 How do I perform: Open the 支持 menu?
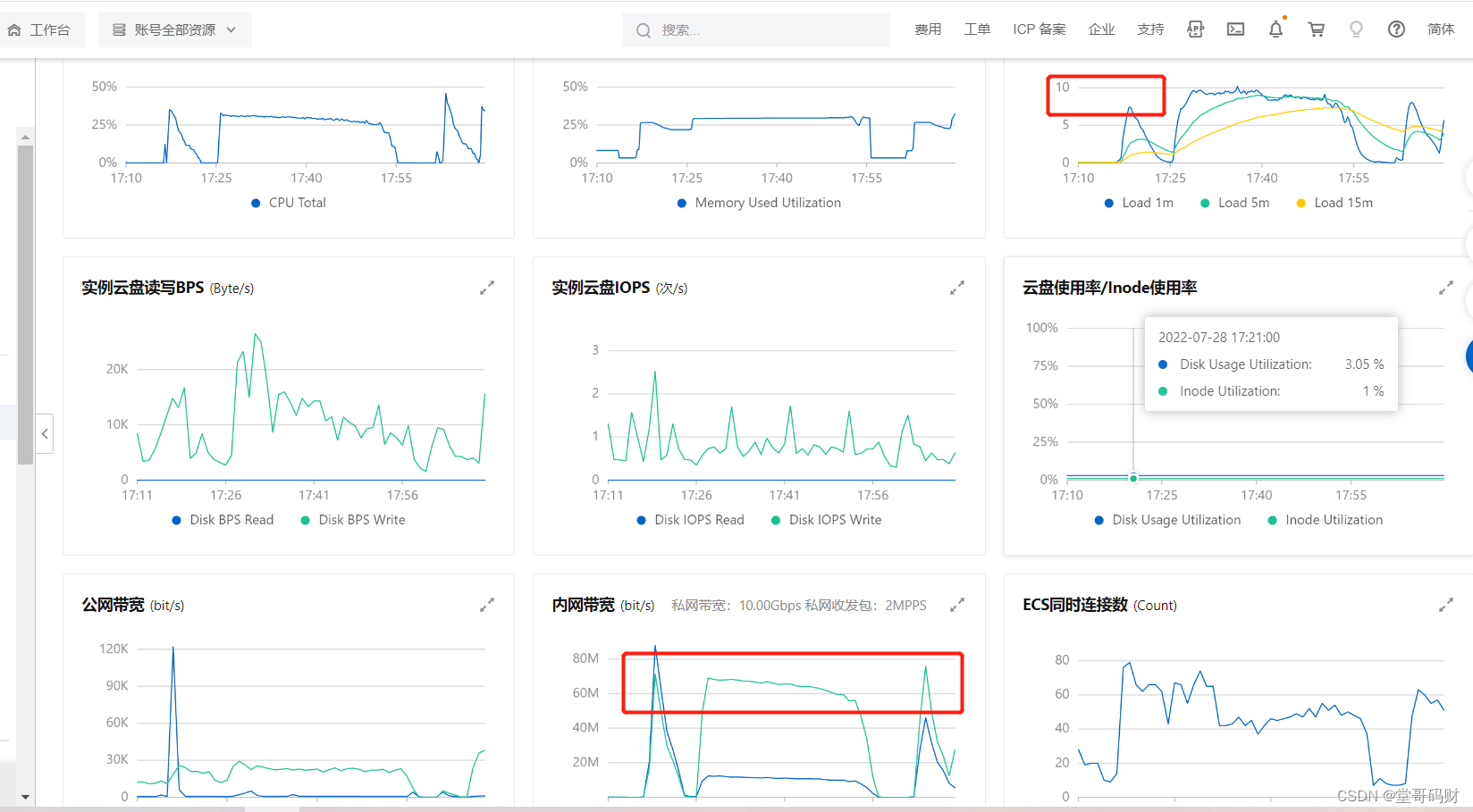[x=1150, y=29]
